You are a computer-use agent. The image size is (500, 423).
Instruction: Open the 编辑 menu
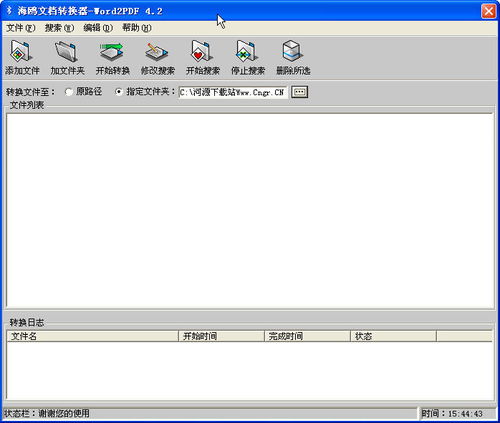(x=98, y=28)
